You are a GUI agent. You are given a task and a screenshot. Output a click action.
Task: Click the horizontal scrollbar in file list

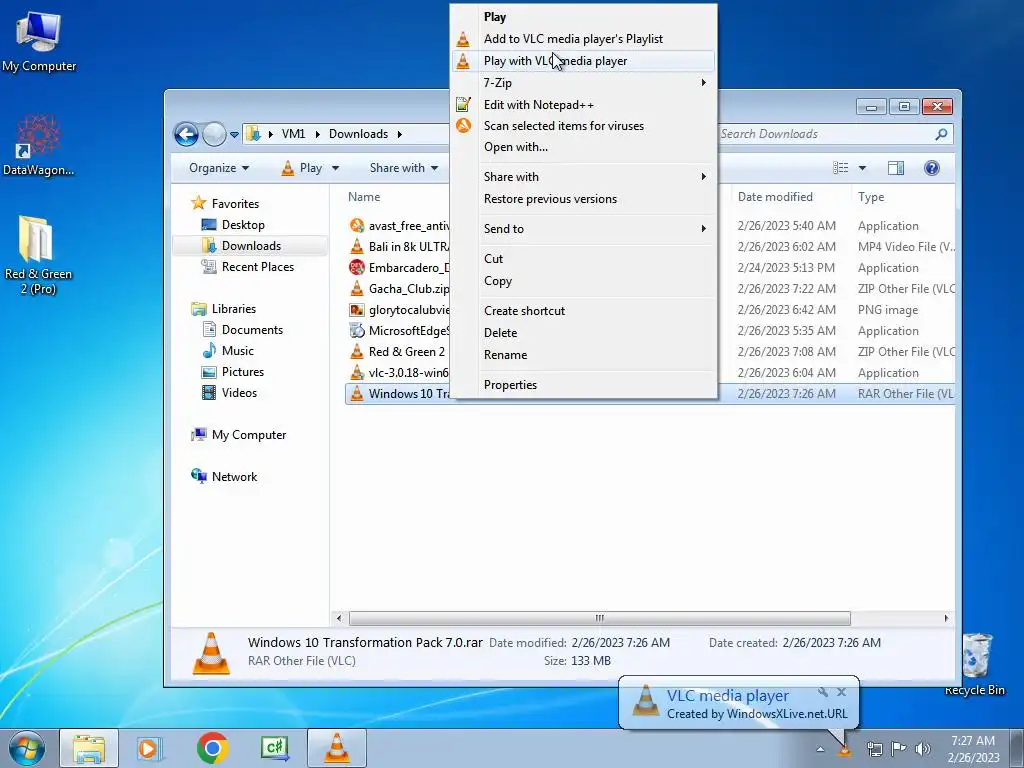click(x=600, y=618)
